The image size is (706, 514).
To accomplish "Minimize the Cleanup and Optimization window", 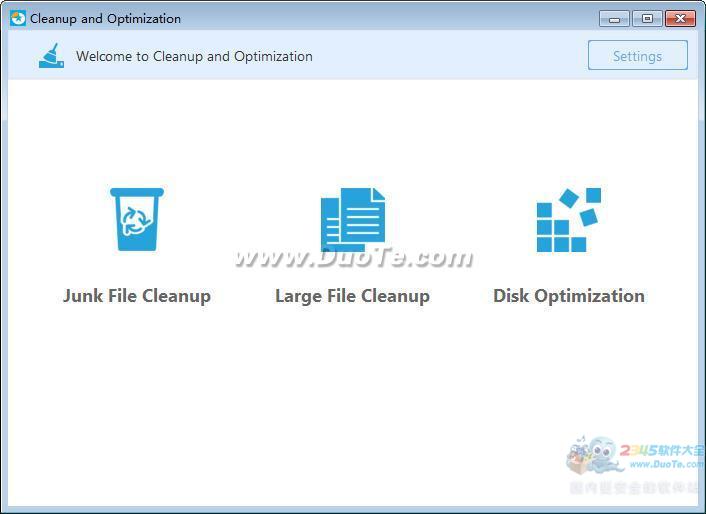I will (x=614, y=19).
